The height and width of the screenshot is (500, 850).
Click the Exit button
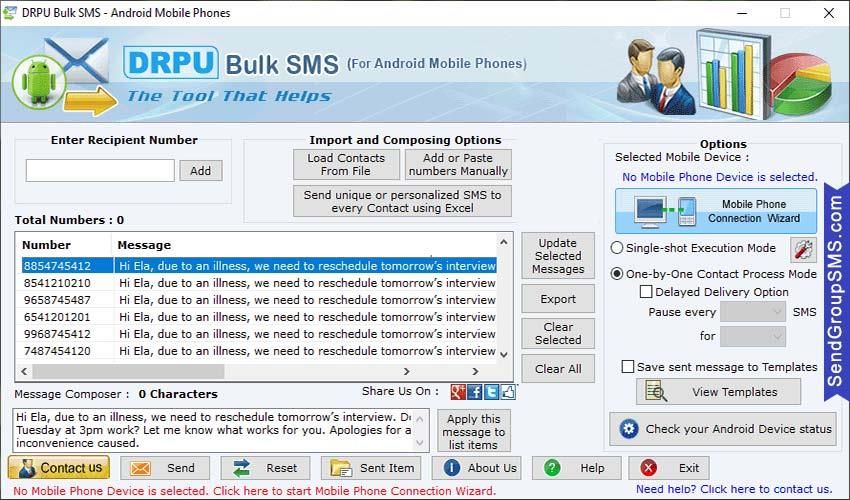(668, 468)
